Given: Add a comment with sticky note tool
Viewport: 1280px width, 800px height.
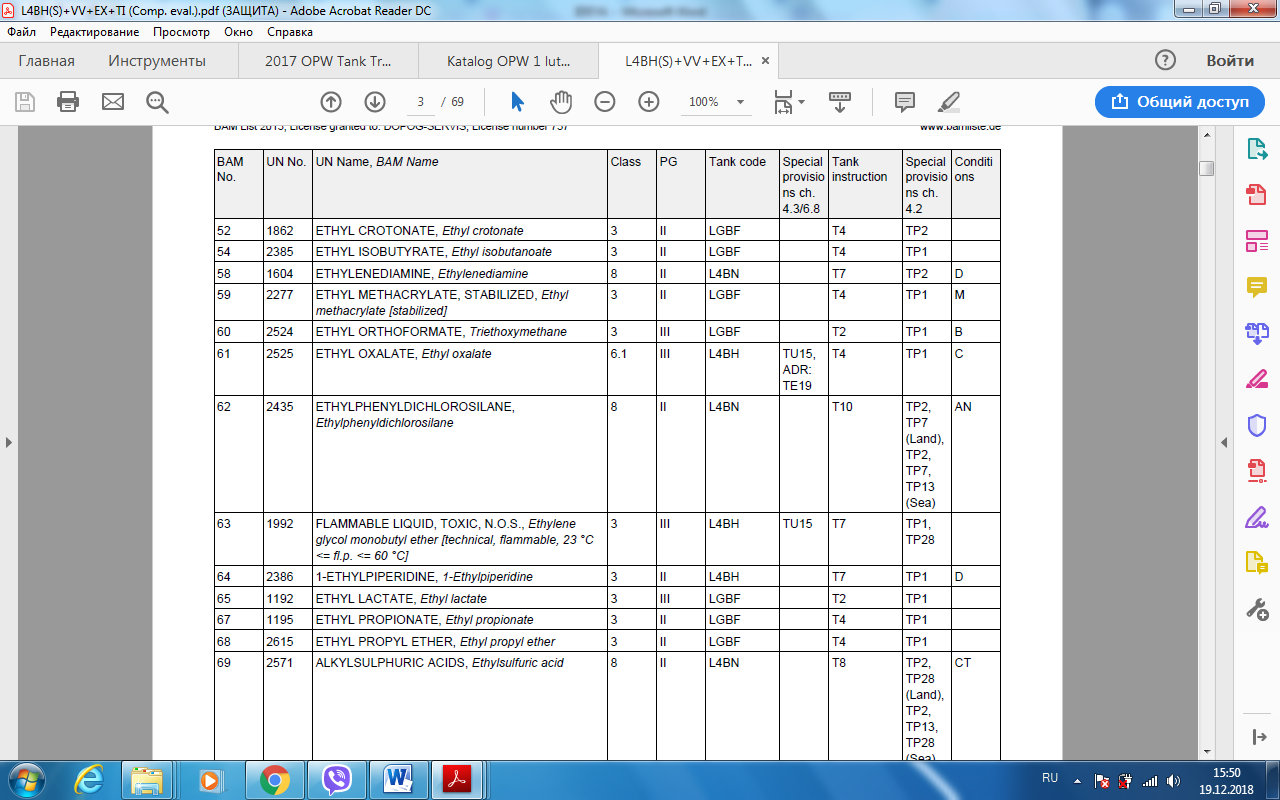Looking at the screenshot, I should click(x=905, y=101).
